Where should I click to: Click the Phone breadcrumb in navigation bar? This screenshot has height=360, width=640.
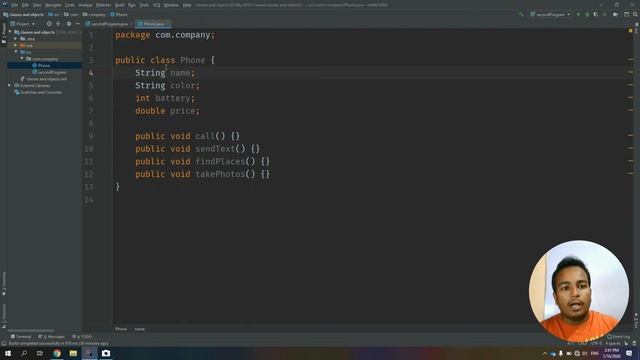pos(119,14)
